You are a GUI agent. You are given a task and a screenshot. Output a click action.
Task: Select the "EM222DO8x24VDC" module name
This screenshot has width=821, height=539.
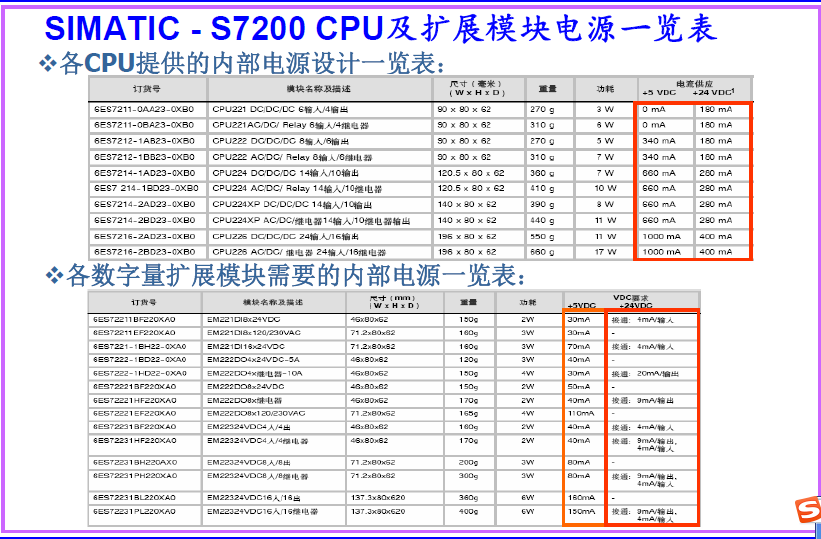pyautogui.click(x=245, y=387)
